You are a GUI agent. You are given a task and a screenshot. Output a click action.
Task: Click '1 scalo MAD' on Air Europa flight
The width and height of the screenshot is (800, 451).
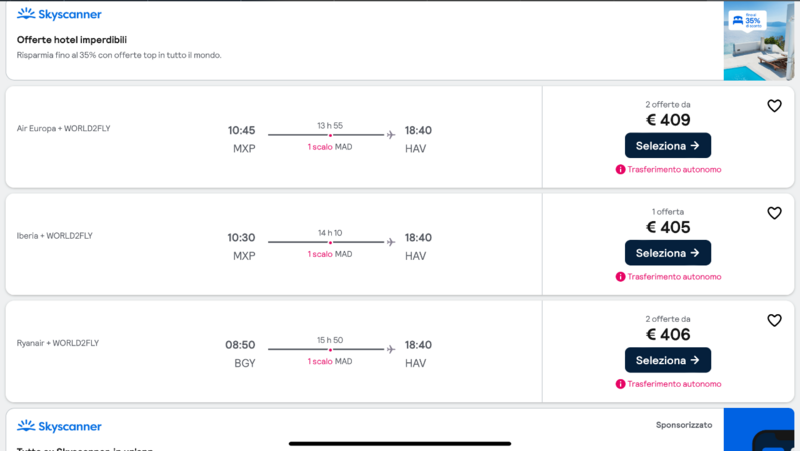tap(330, 147)
